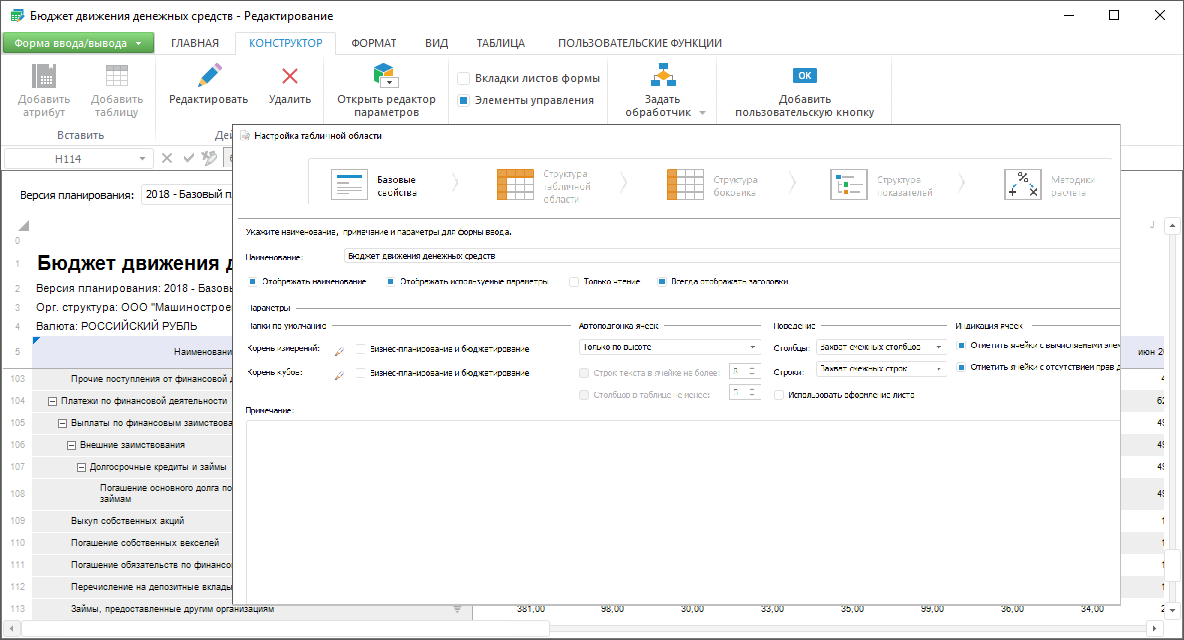This screenshot has height=640, width=1184.
Task: Open the Только по высоте autofit dropdown
Action: tap(669, 347)
